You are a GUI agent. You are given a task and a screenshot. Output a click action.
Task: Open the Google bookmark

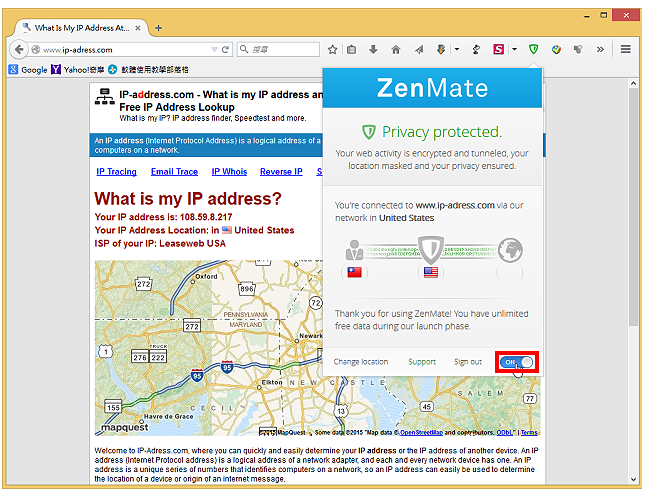click(28, 70)
